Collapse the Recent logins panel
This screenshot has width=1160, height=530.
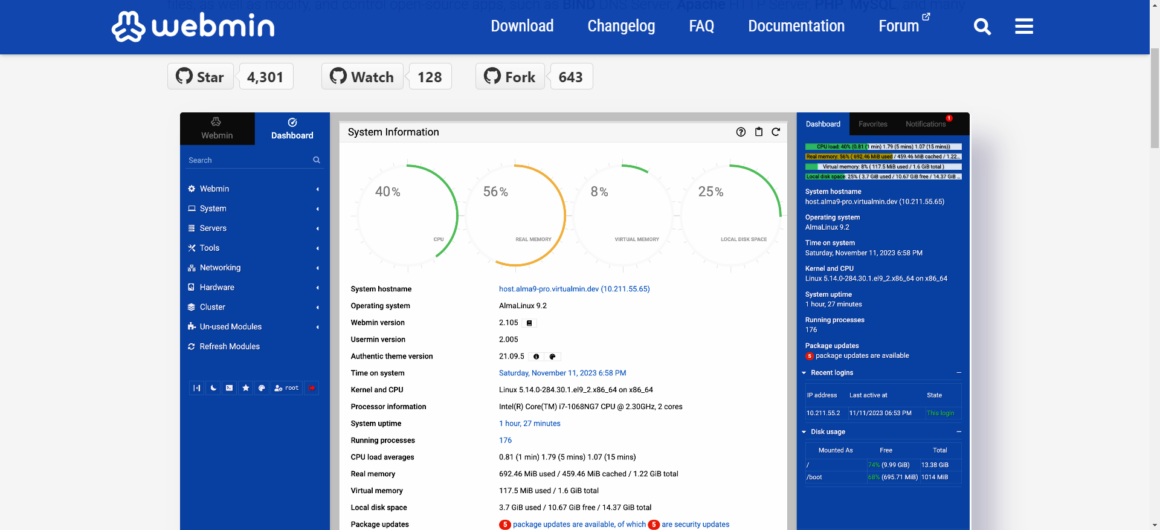958,372
